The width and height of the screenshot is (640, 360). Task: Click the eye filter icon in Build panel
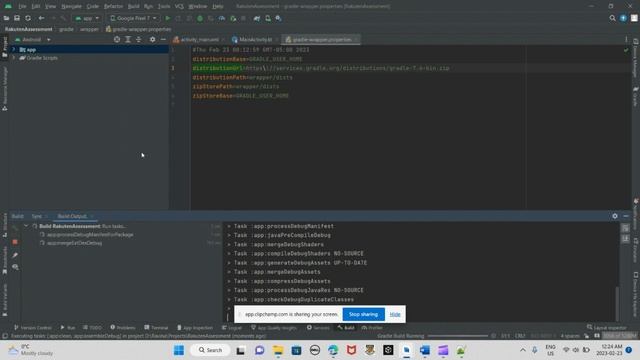point(15,267)
